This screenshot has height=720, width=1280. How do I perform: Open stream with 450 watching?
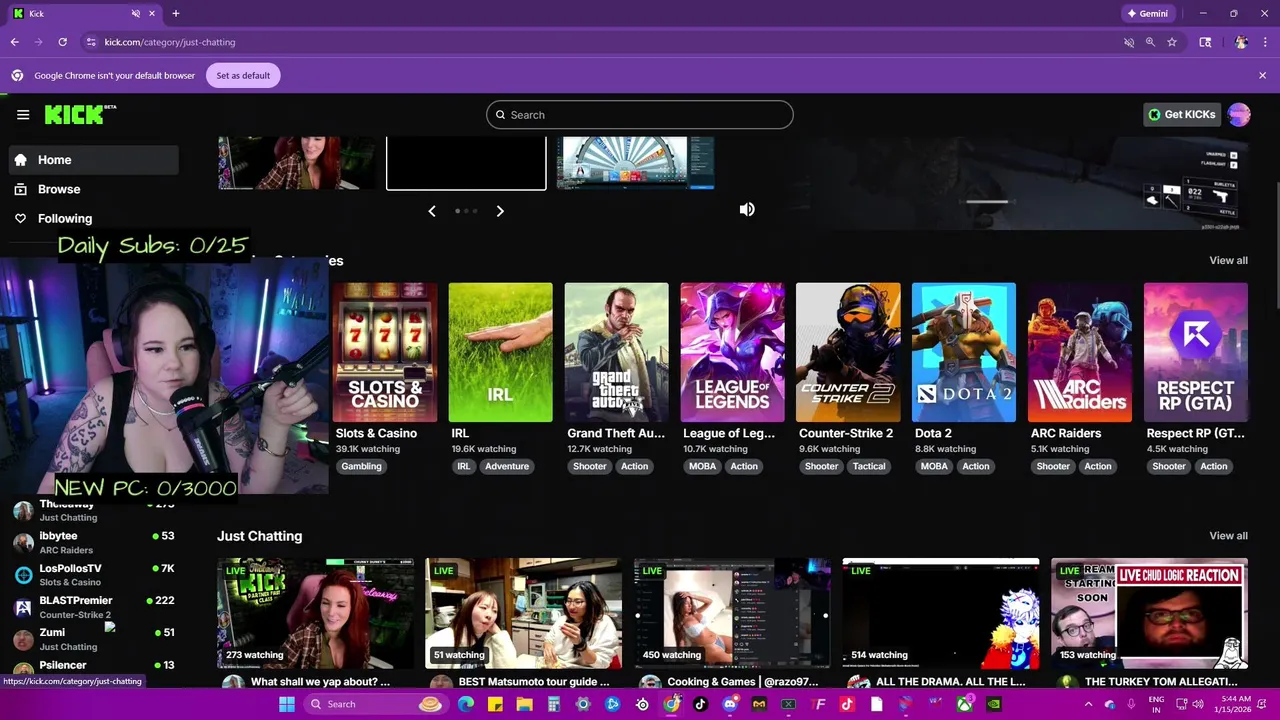click(732, 613)
